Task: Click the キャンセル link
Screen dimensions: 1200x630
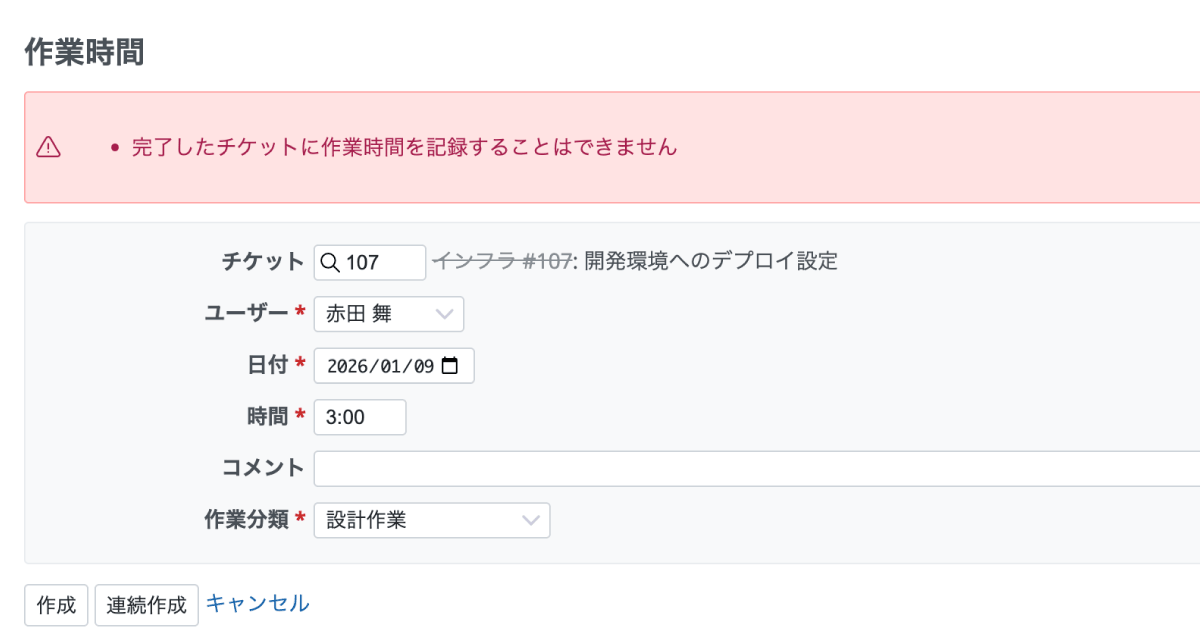Action: (x=257, y=603)
